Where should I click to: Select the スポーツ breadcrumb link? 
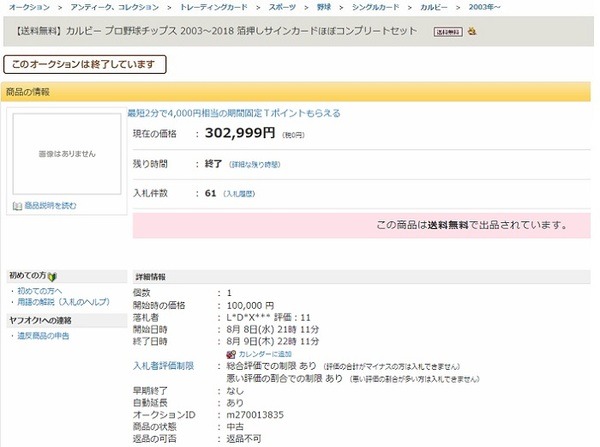282,7
